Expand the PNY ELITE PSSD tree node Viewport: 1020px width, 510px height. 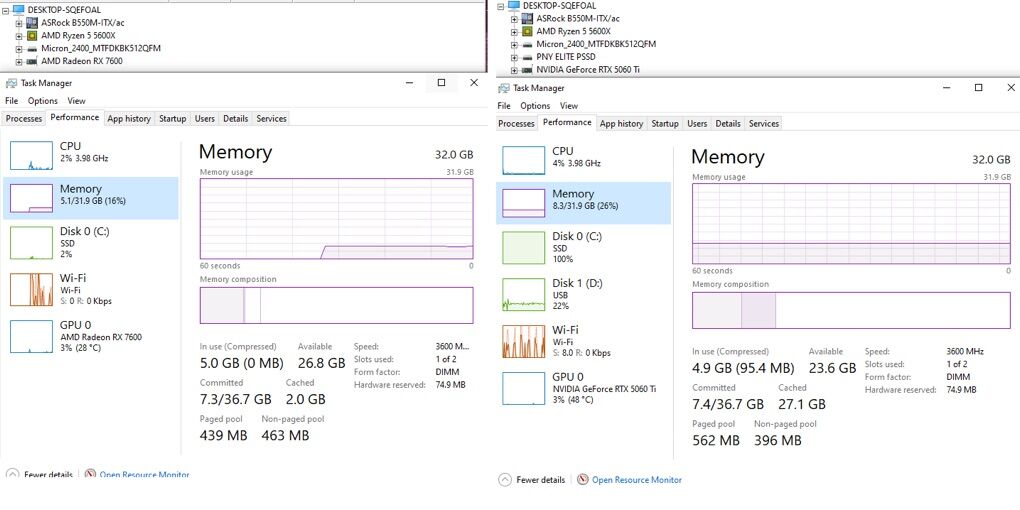tap(514, 57)
